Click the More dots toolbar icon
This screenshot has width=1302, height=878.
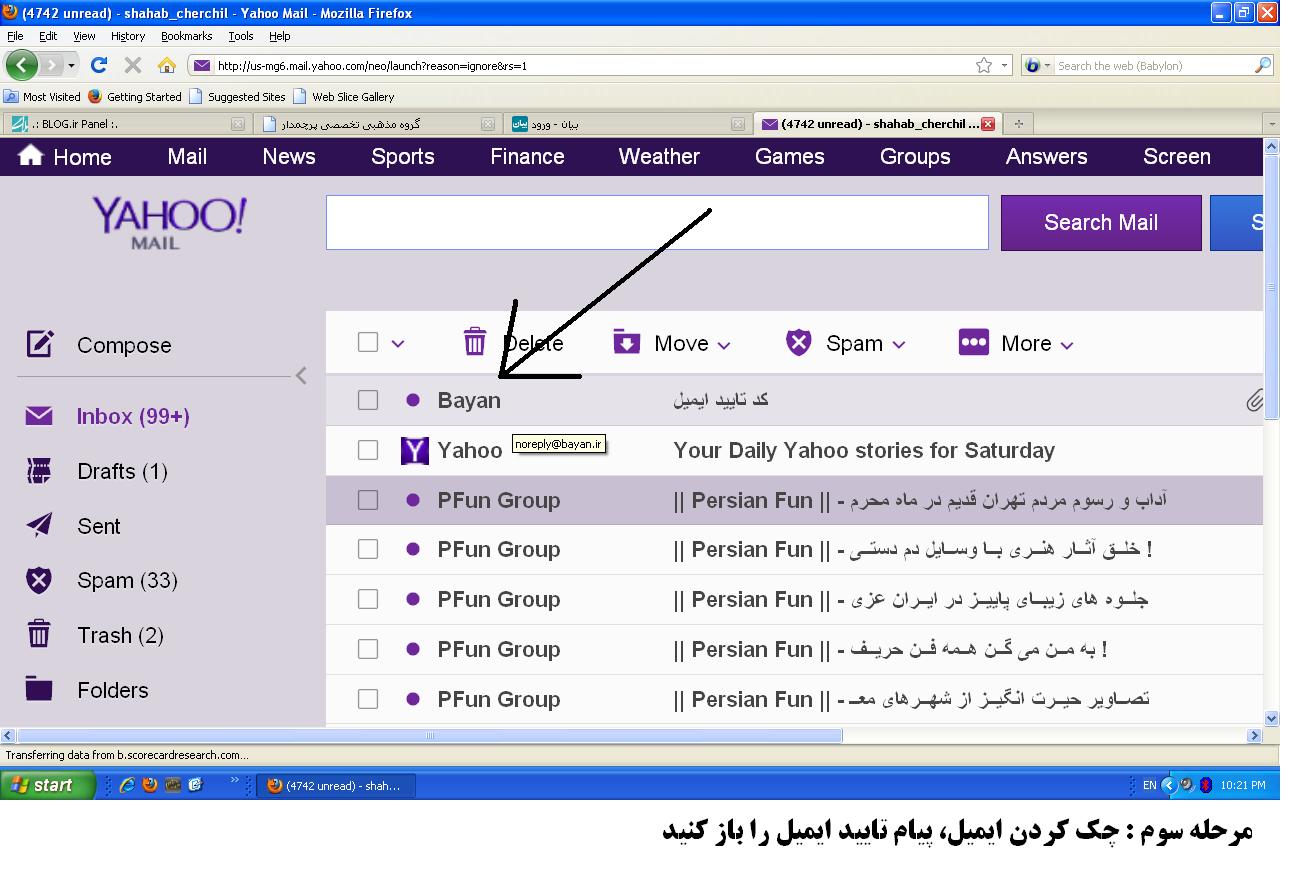tap(973, 343)
